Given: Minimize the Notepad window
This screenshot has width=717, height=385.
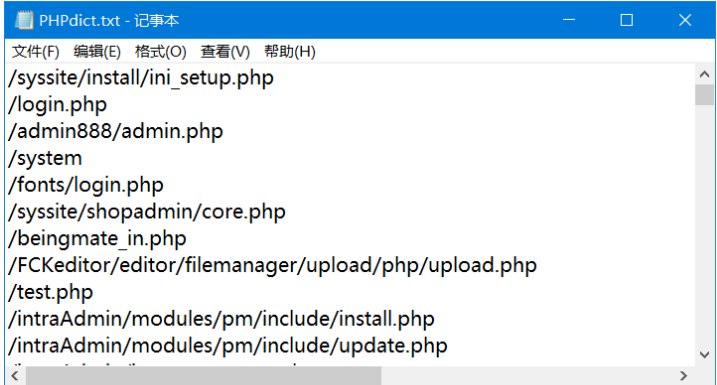Looking at the screenshot, I should point(569,20).
